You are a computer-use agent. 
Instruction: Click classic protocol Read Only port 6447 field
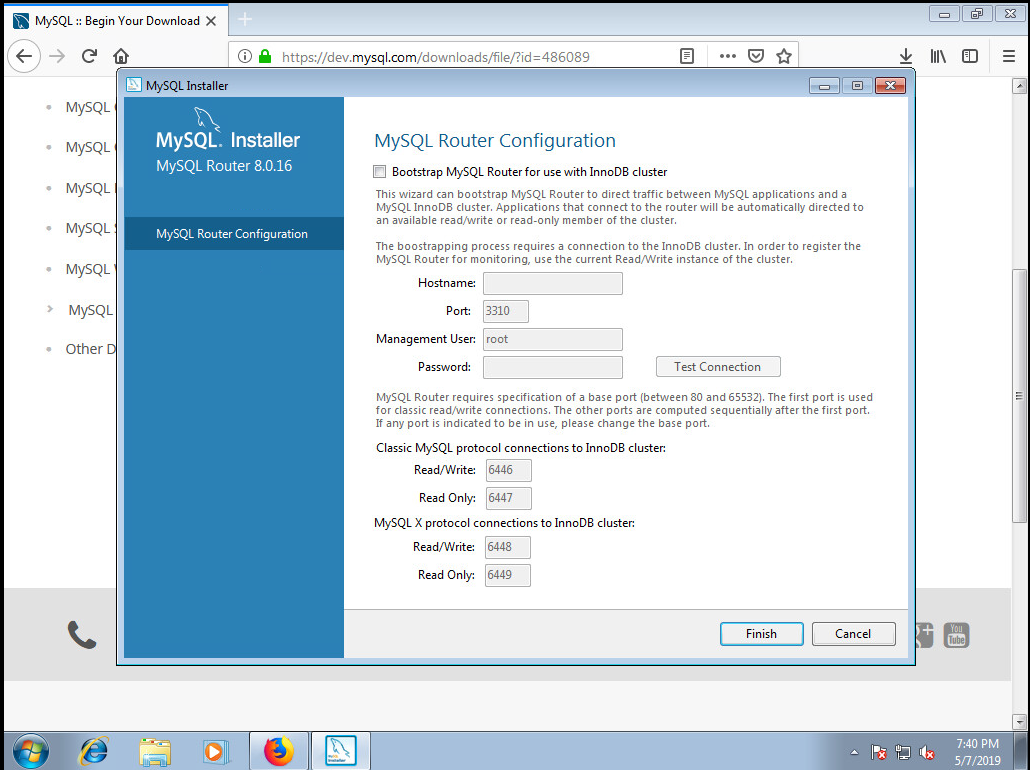click(508, 498)
